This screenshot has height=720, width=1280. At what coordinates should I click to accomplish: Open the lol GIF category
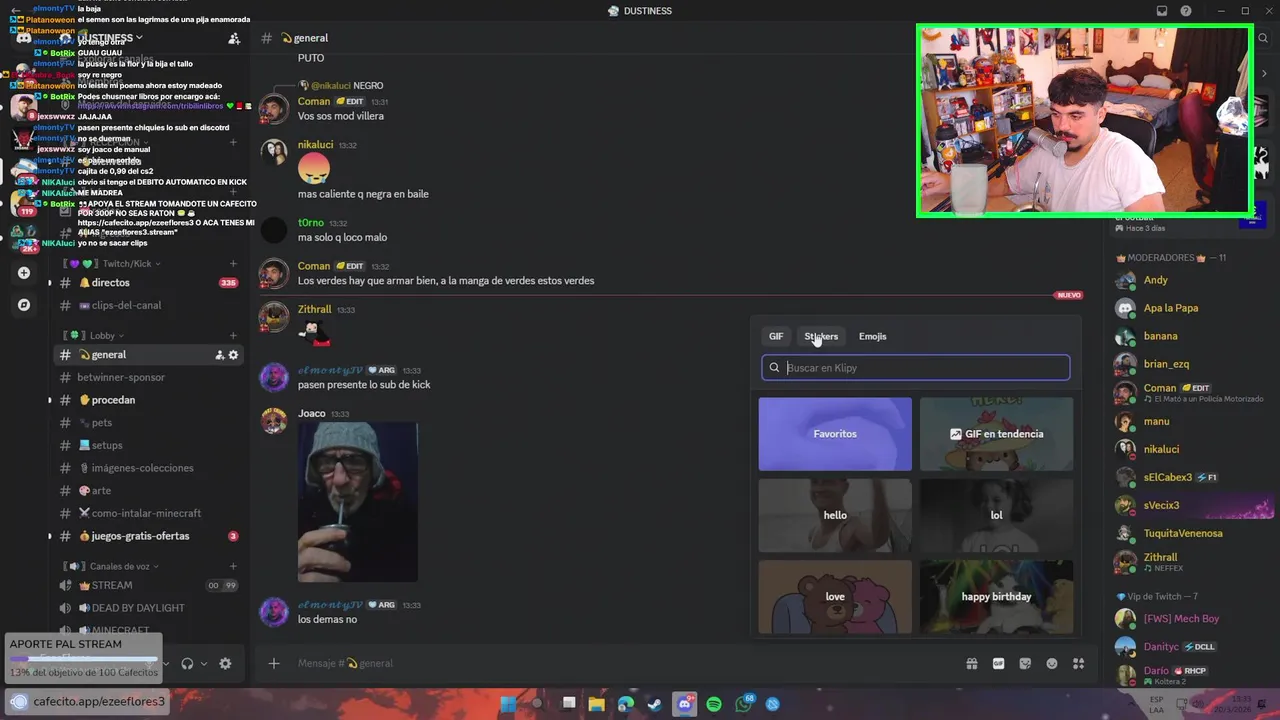coord(997,515)
